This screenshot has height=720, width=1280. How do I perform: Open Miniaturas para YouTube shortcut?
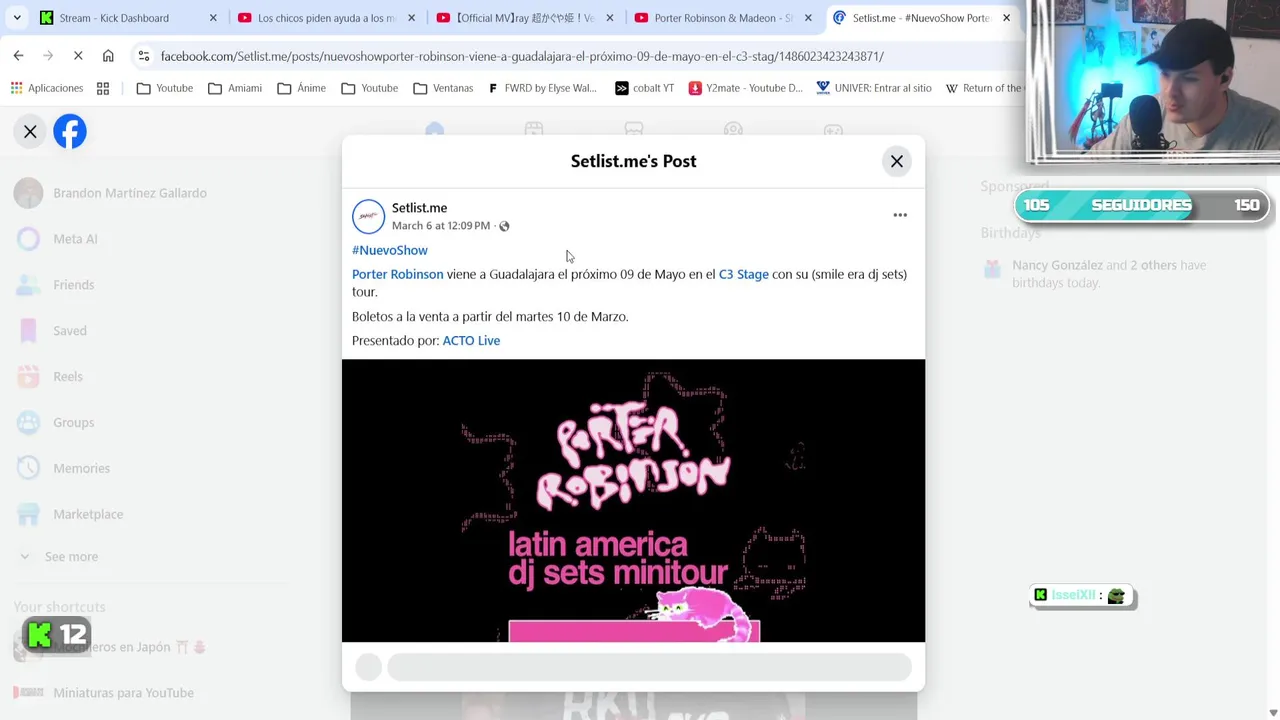(x=123, y=693)
